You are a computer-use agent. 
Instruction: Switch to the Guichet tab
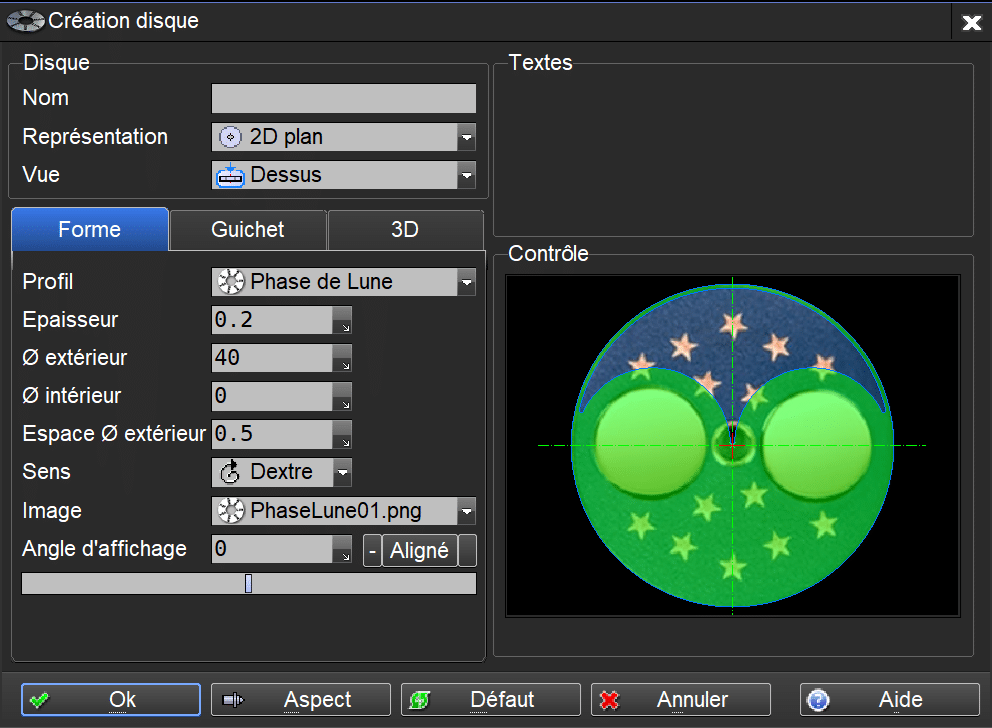point(248,229)
